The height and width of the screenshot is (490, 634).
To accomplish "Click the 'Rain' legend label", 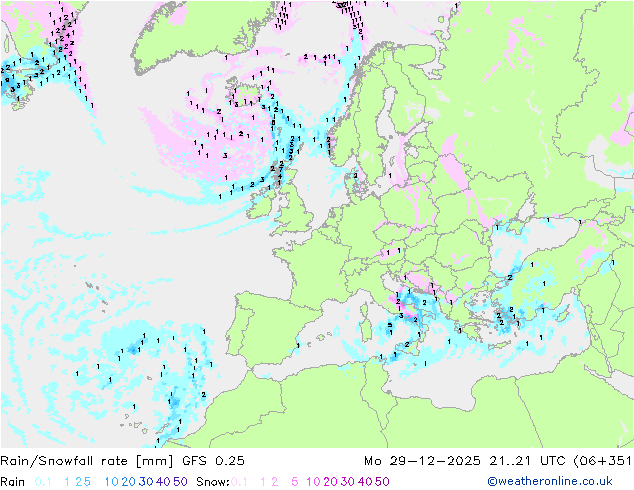I will 13,482.
